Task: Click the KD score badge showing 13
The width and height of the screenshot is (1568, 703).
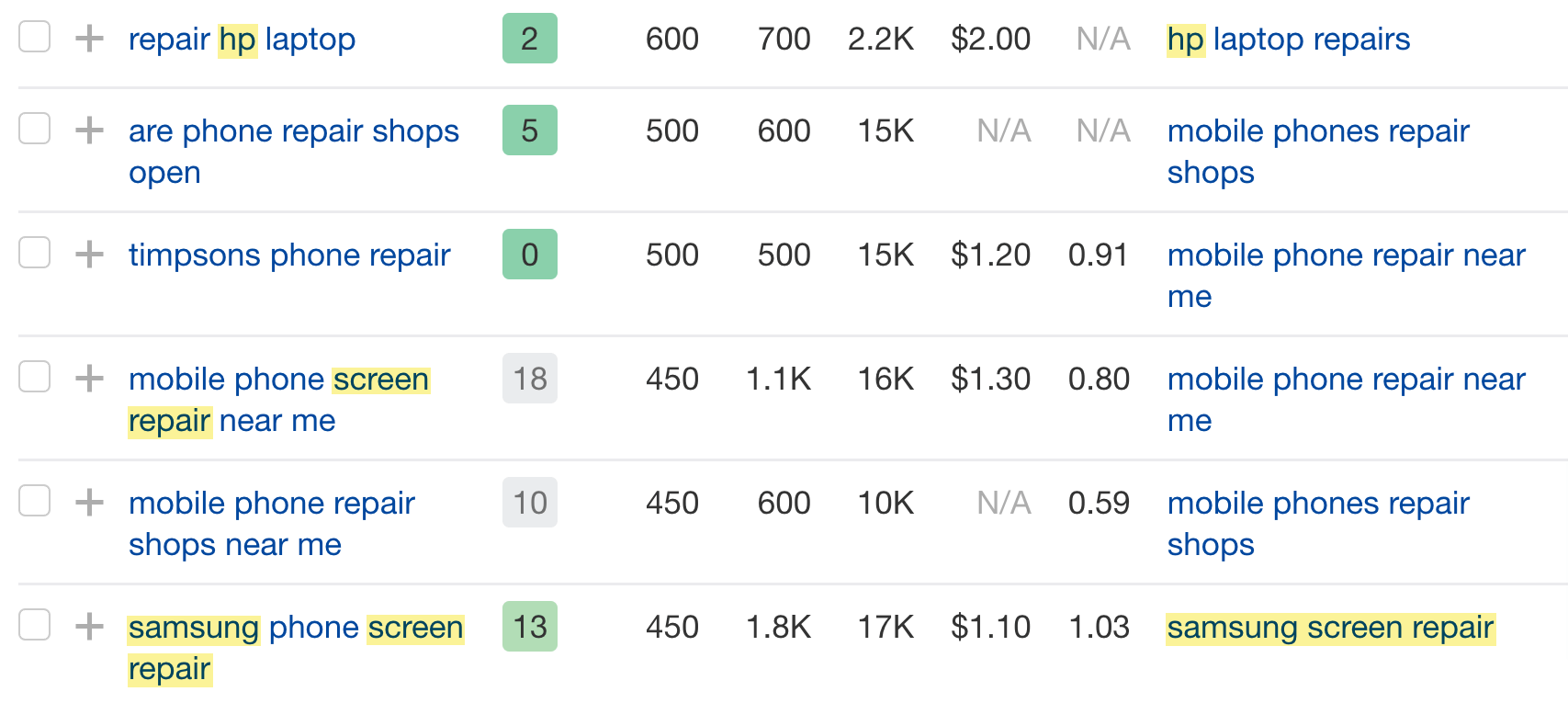Action: pos(529,627)
